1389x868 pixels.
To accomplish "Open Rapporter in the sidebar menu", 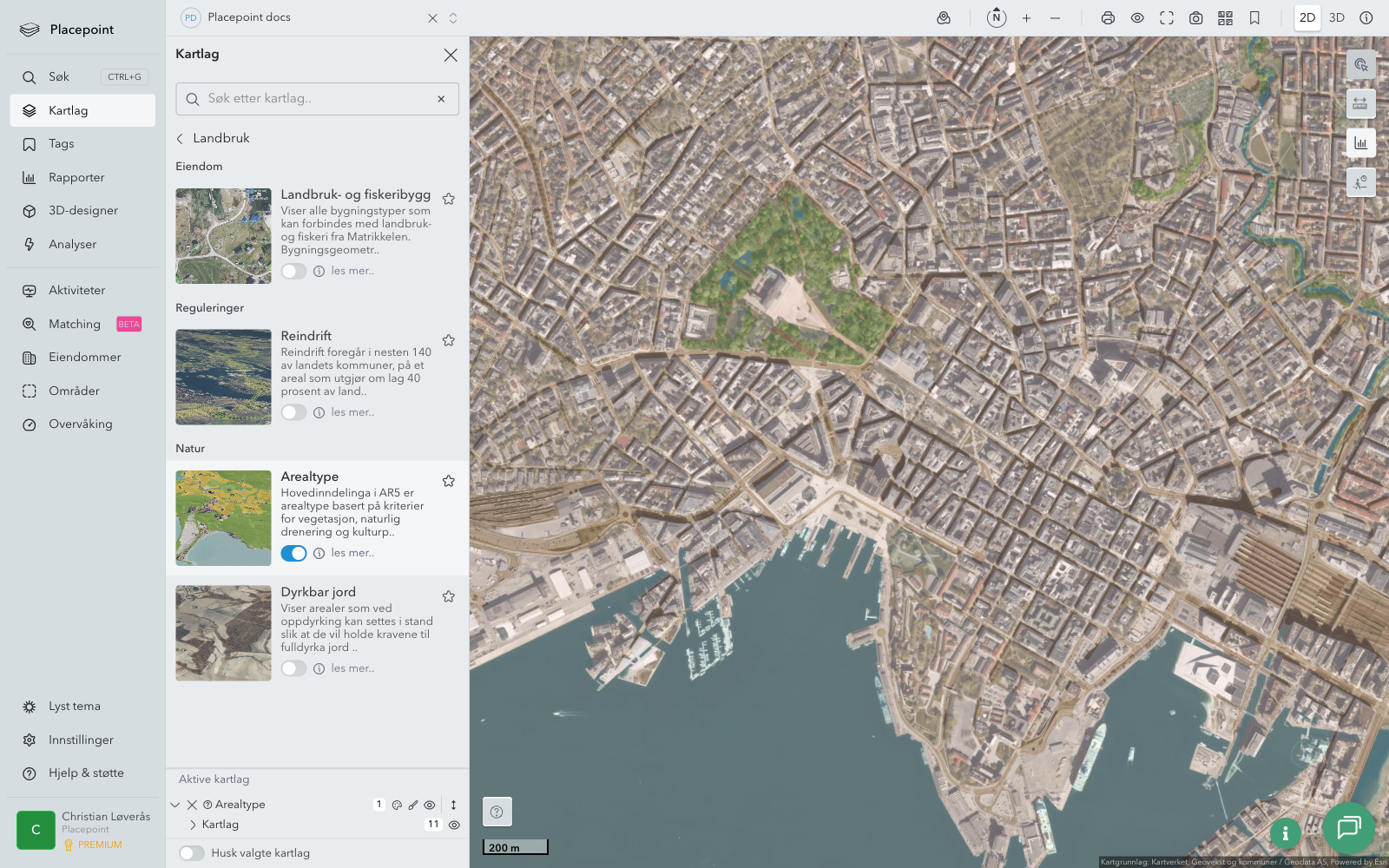I will pos(76,177).
